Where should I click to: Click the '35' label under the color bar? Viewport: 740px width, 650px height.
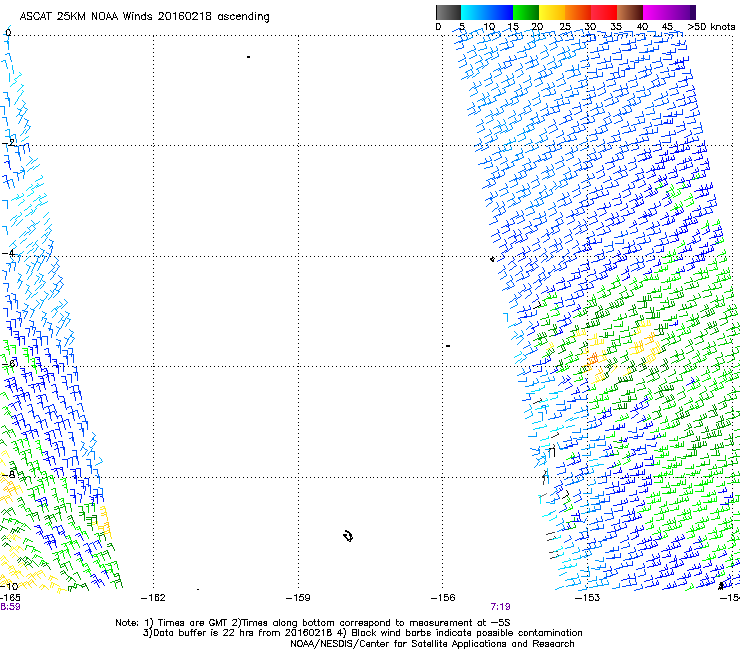coord(616,27)
